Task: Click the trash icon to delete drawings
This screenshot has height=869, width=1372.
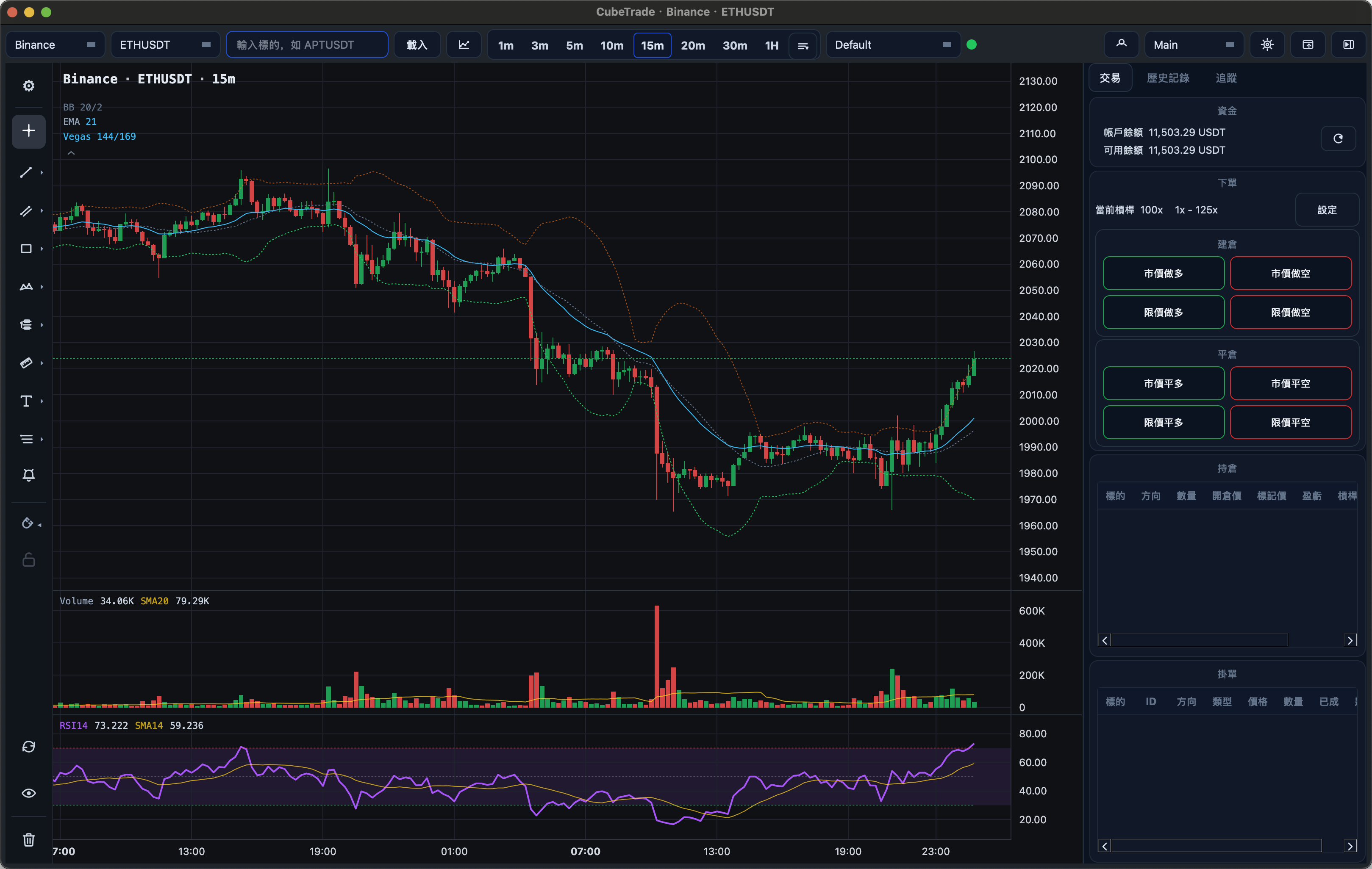Action: (28, 839)
